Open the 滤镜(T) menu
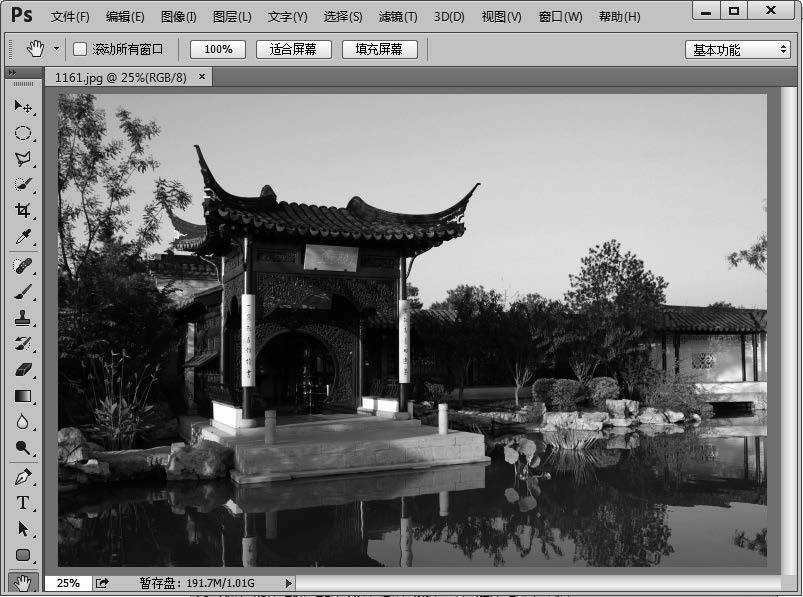 pos(398,17)
